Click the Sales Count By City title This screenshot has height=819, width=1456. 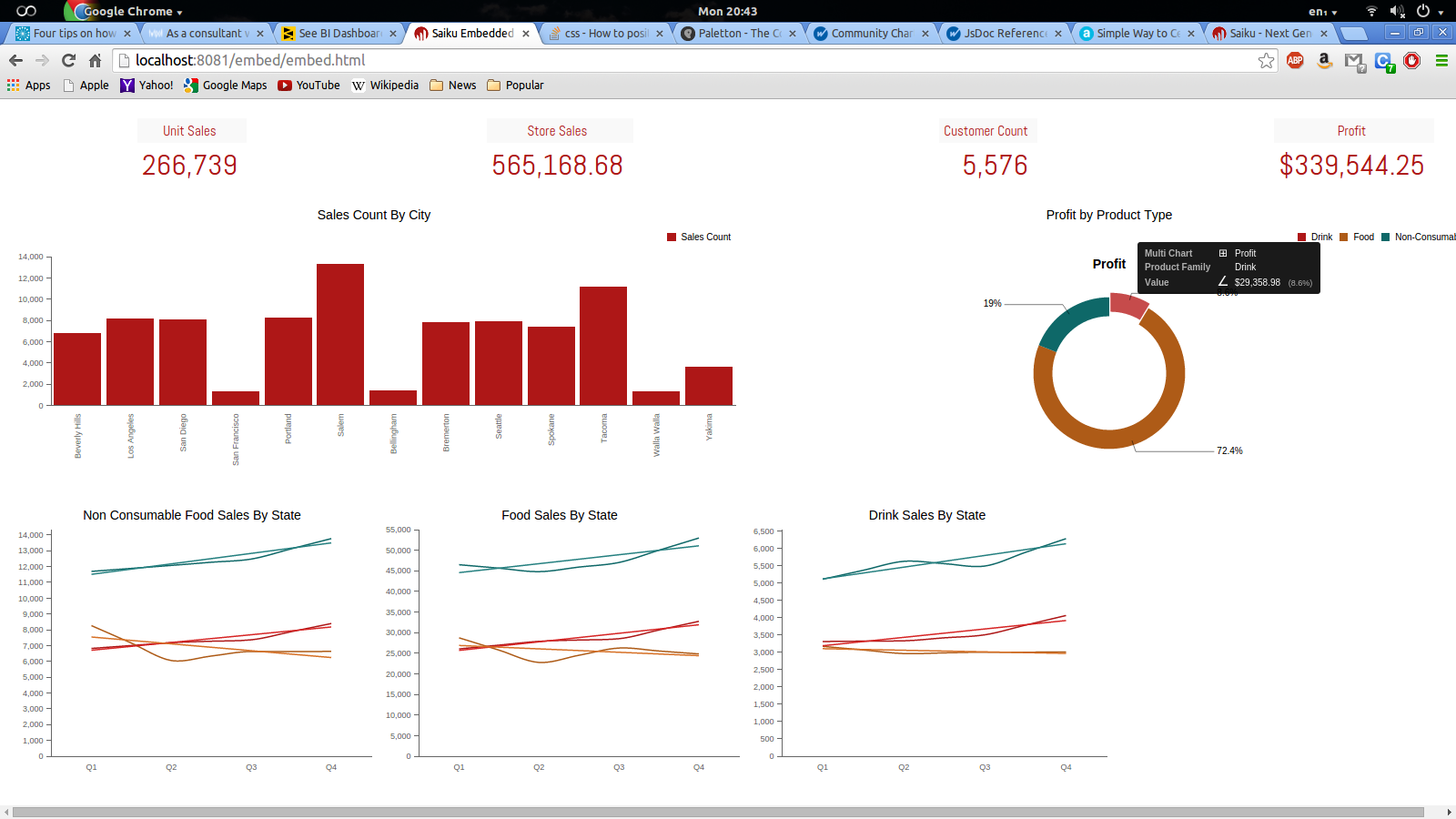374,215
